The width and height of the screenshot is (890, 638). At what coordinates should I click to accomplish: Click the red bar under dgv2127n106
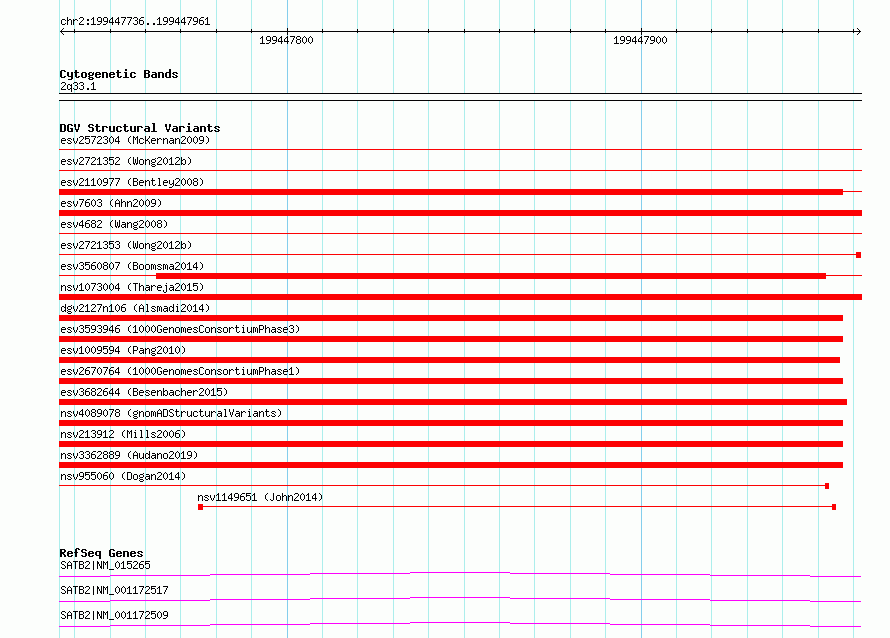pos(451,318)
